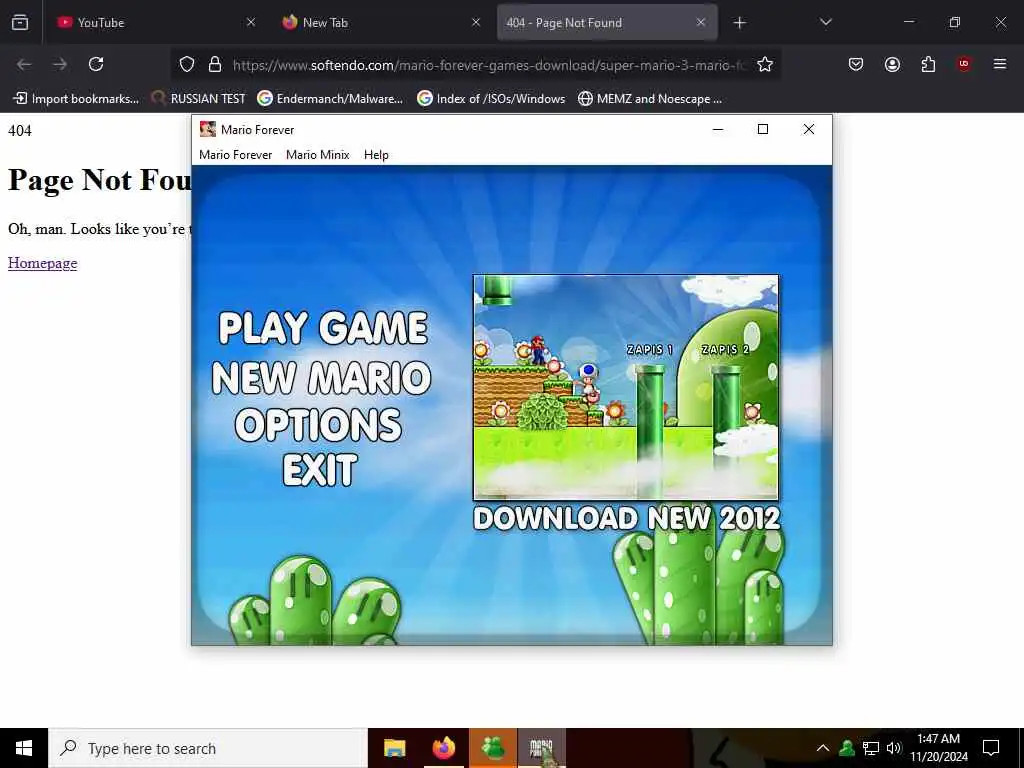Switch to Mario Forever taskbar icon
1024x768 pixels.
(542, 748)
